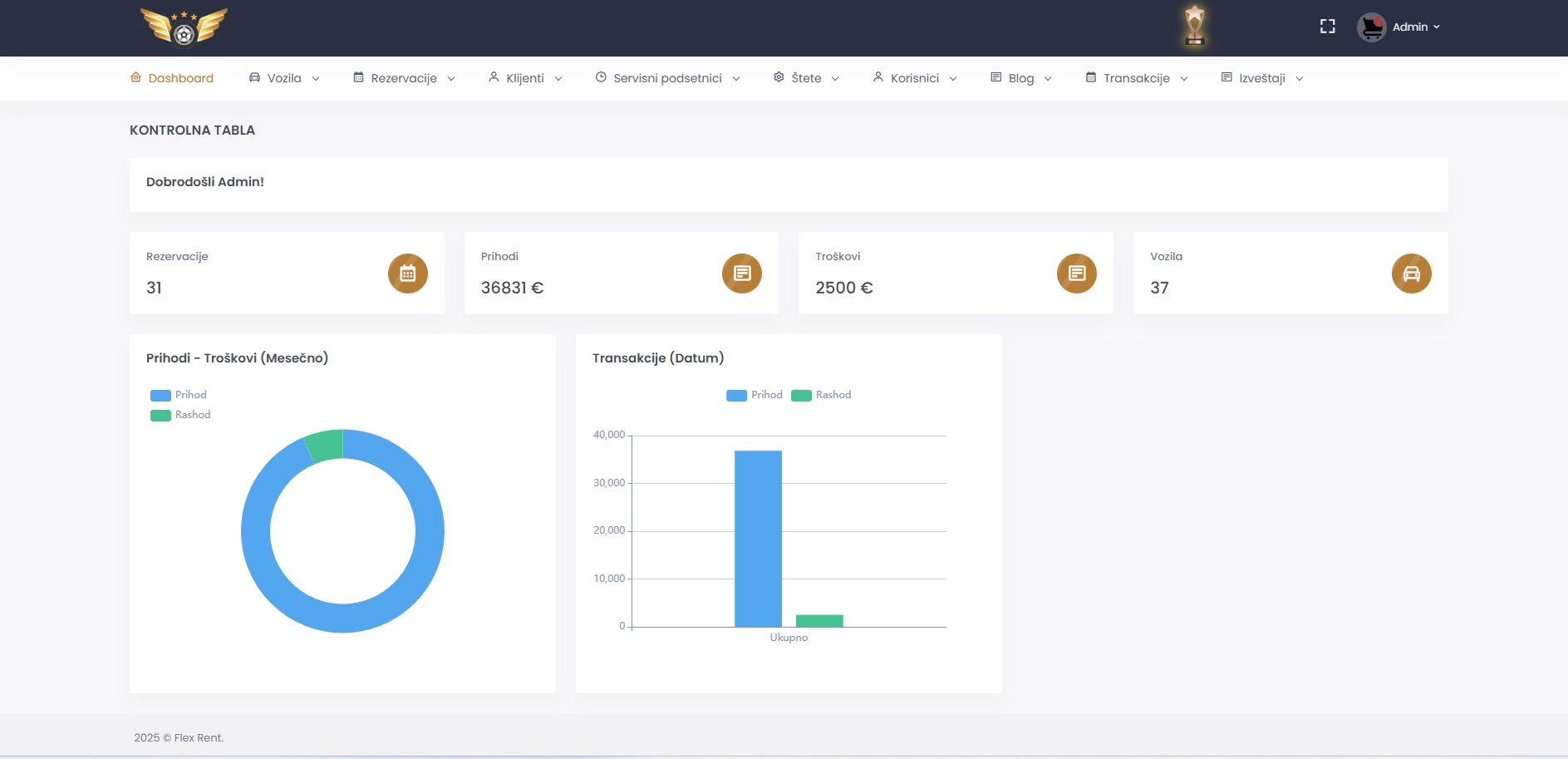This screenshot has height=759, width=1568.
Task: Click the winged Flex Rent logo
Action: (184, 27)
